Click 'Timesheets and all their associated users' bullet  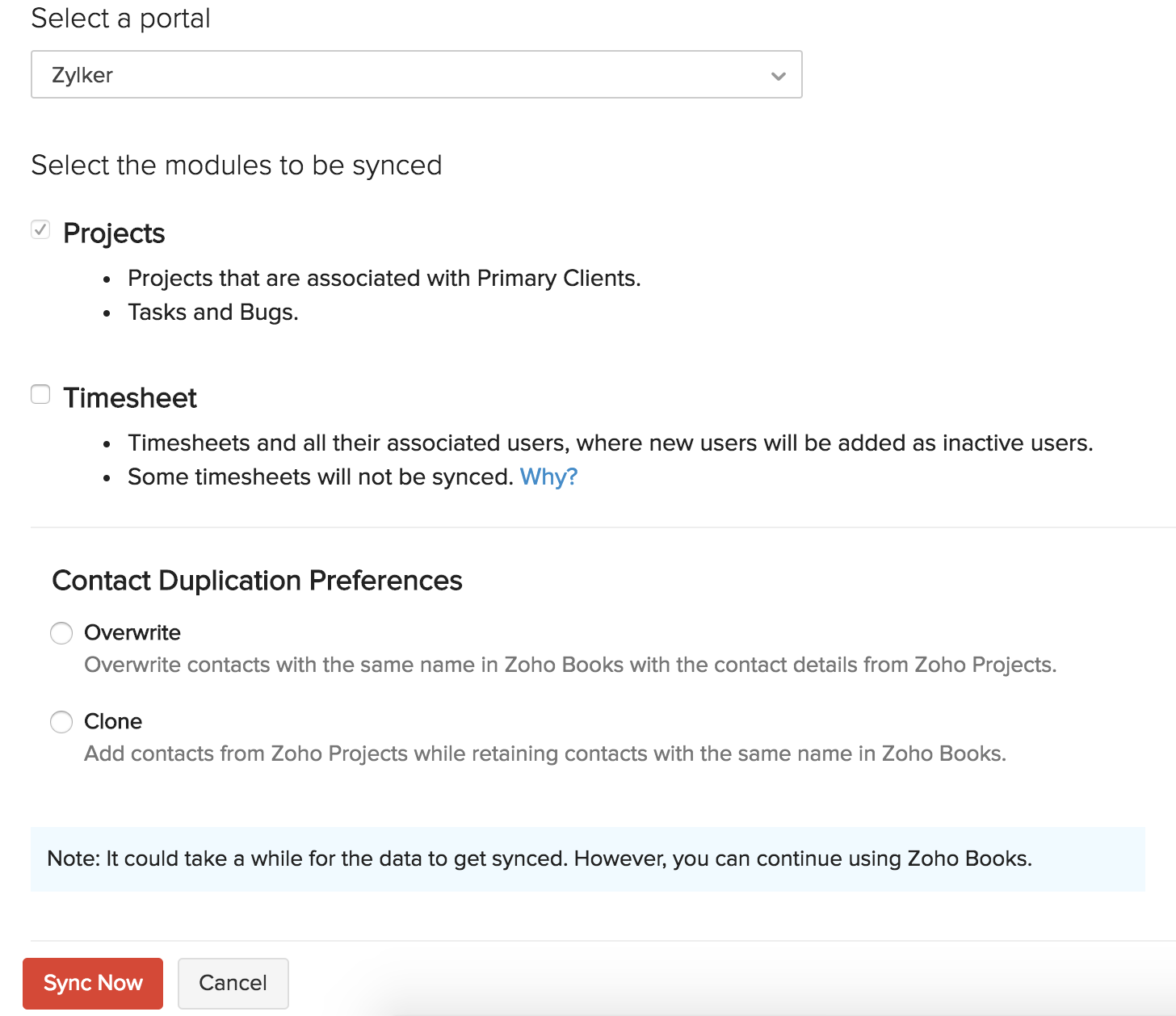coord(611,443)
